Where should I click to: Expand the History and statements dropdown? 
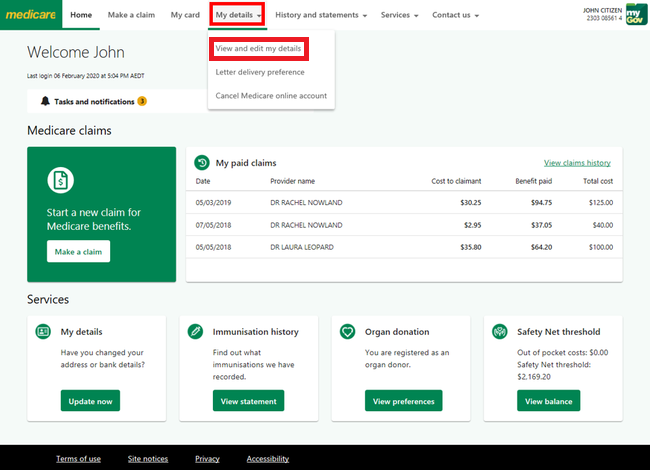pos(321,16)
